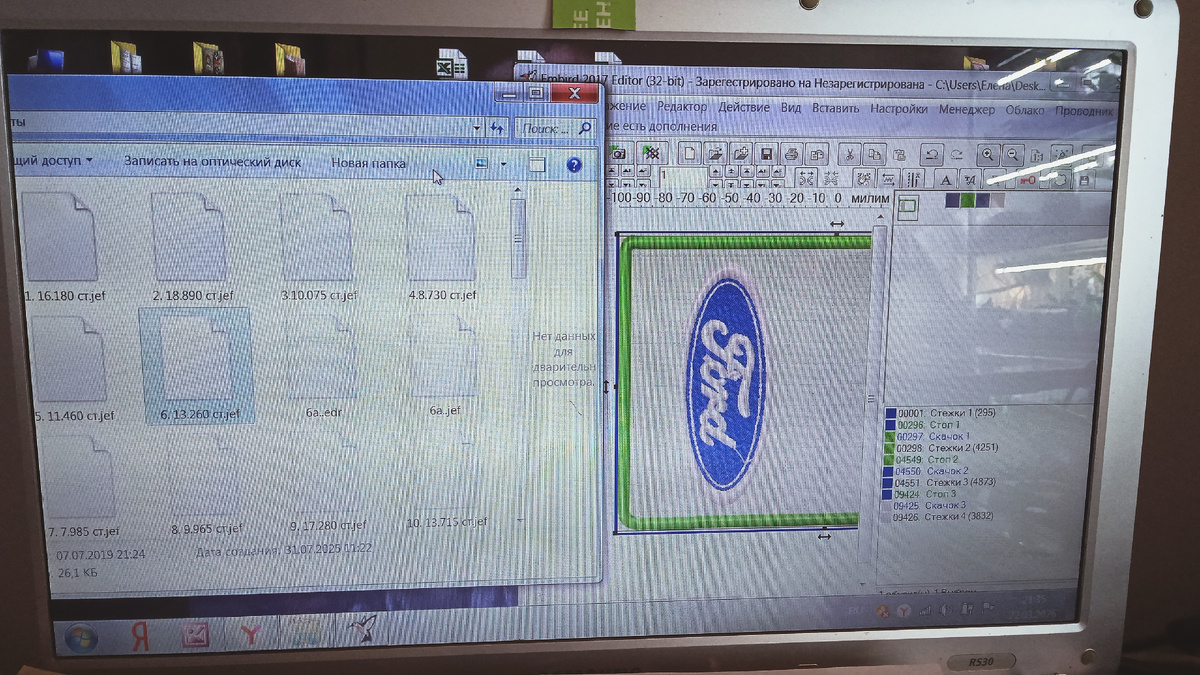Click the Explorer search field Поиск
1200x675 pixels.
point(557,128)
